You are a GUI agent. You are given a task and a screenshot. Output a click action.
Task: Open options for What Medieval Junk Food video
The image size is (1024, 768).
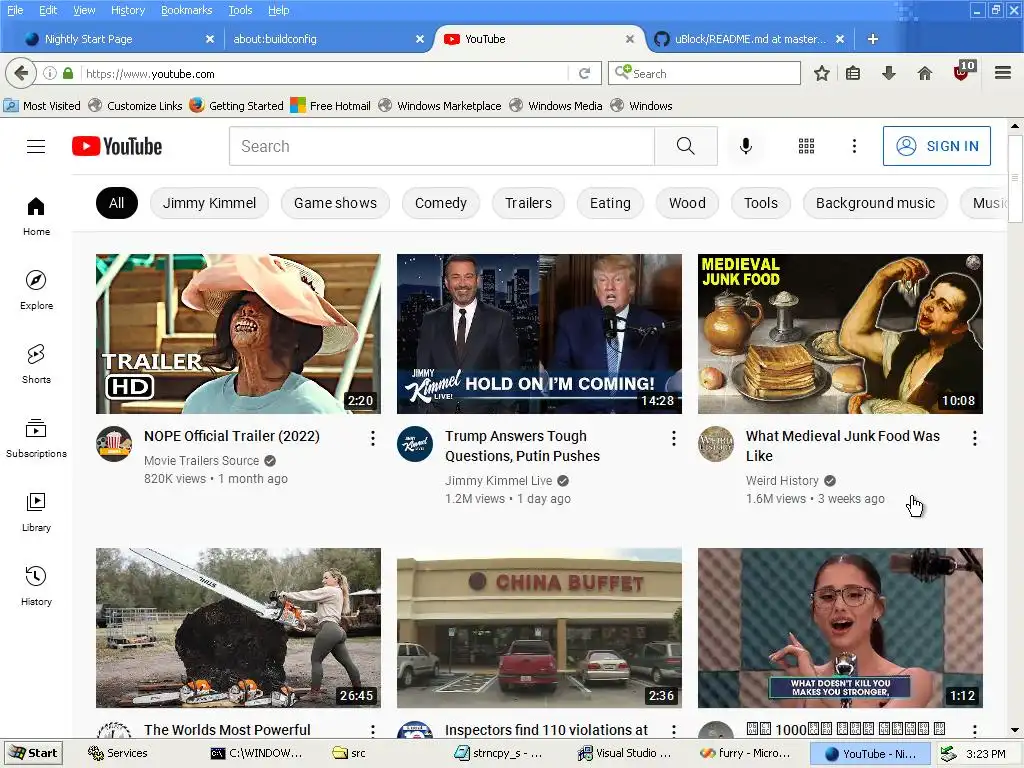coord(974,439)
